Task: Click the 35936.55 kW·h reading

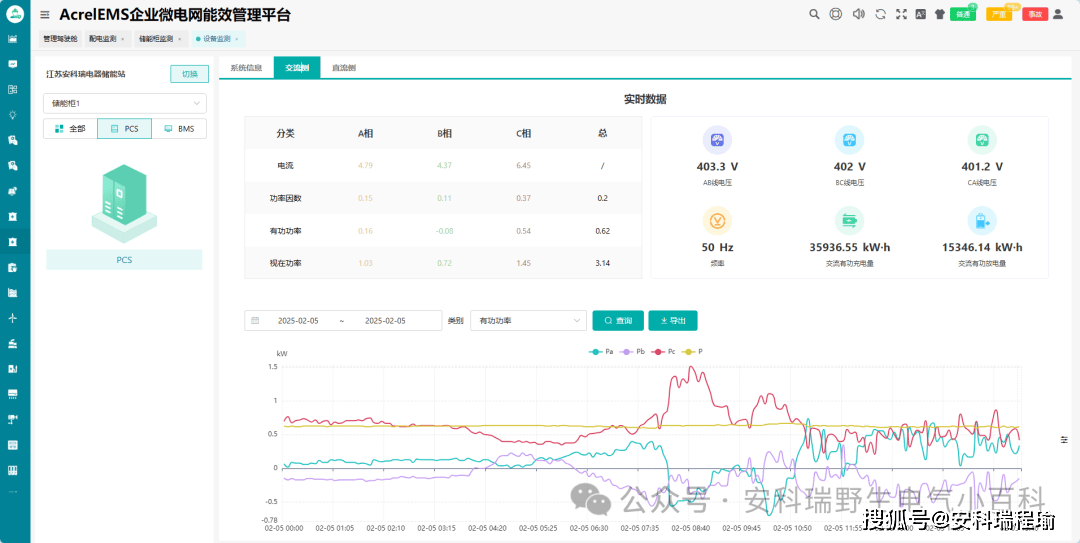Action: click(x=849, y=247)
